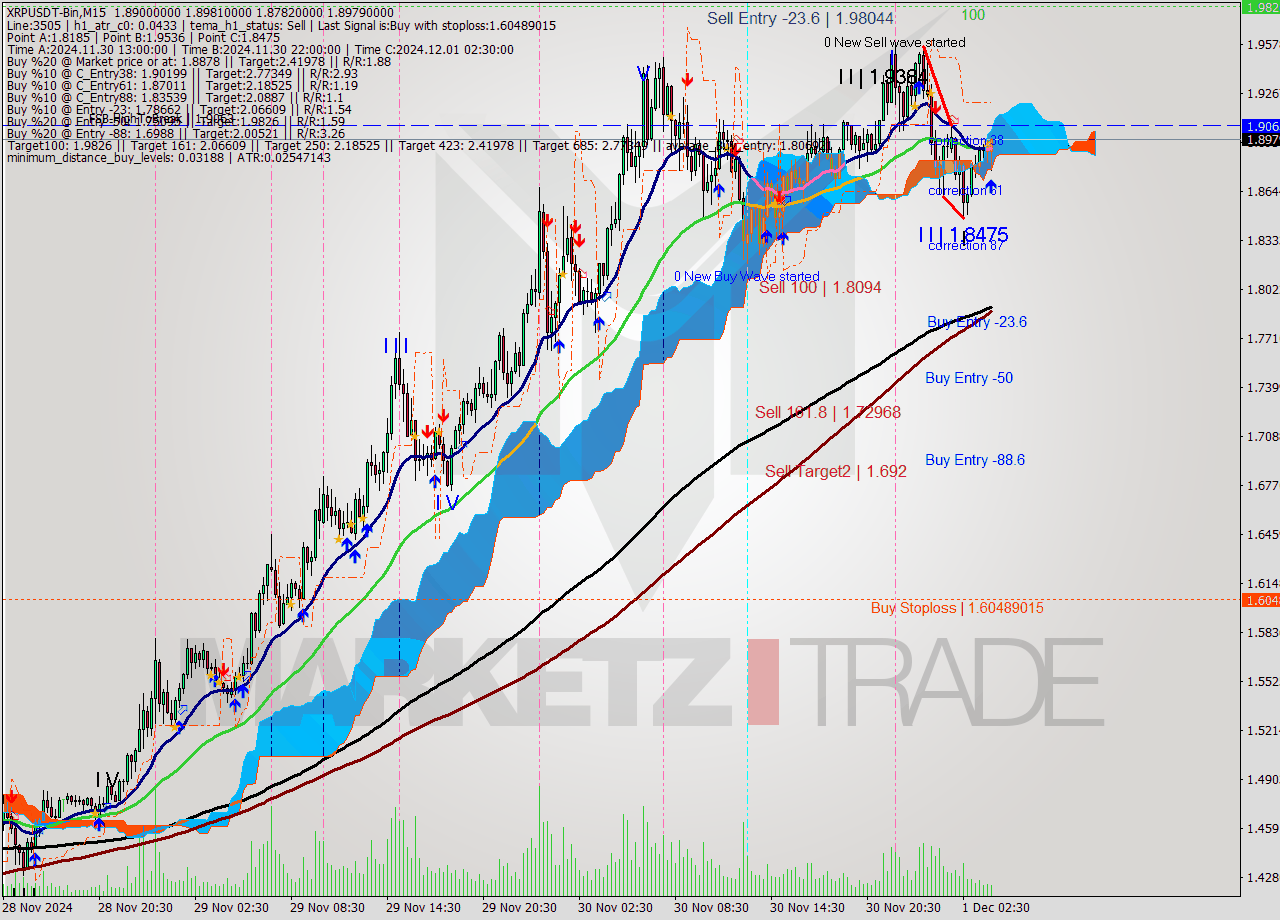Viewport: 1280px width, 920px height.
Task: Click the 'Sell 161.8 | 1.72968' label
Action: (x=828, y=412)
